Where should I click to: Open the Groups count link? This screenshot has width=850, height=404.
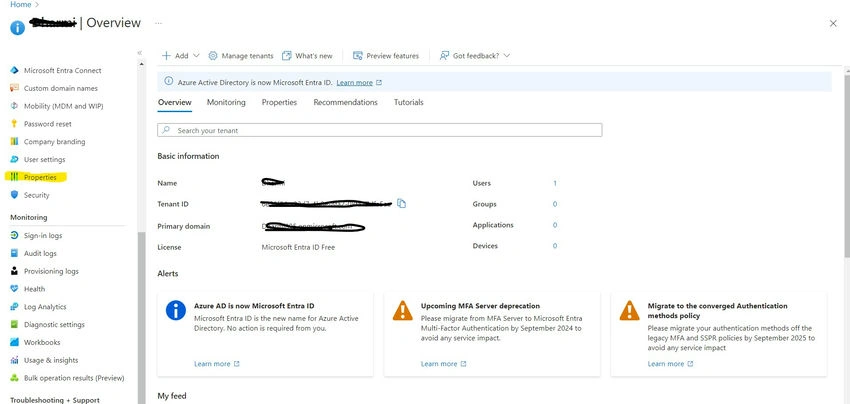pos(555,204)
